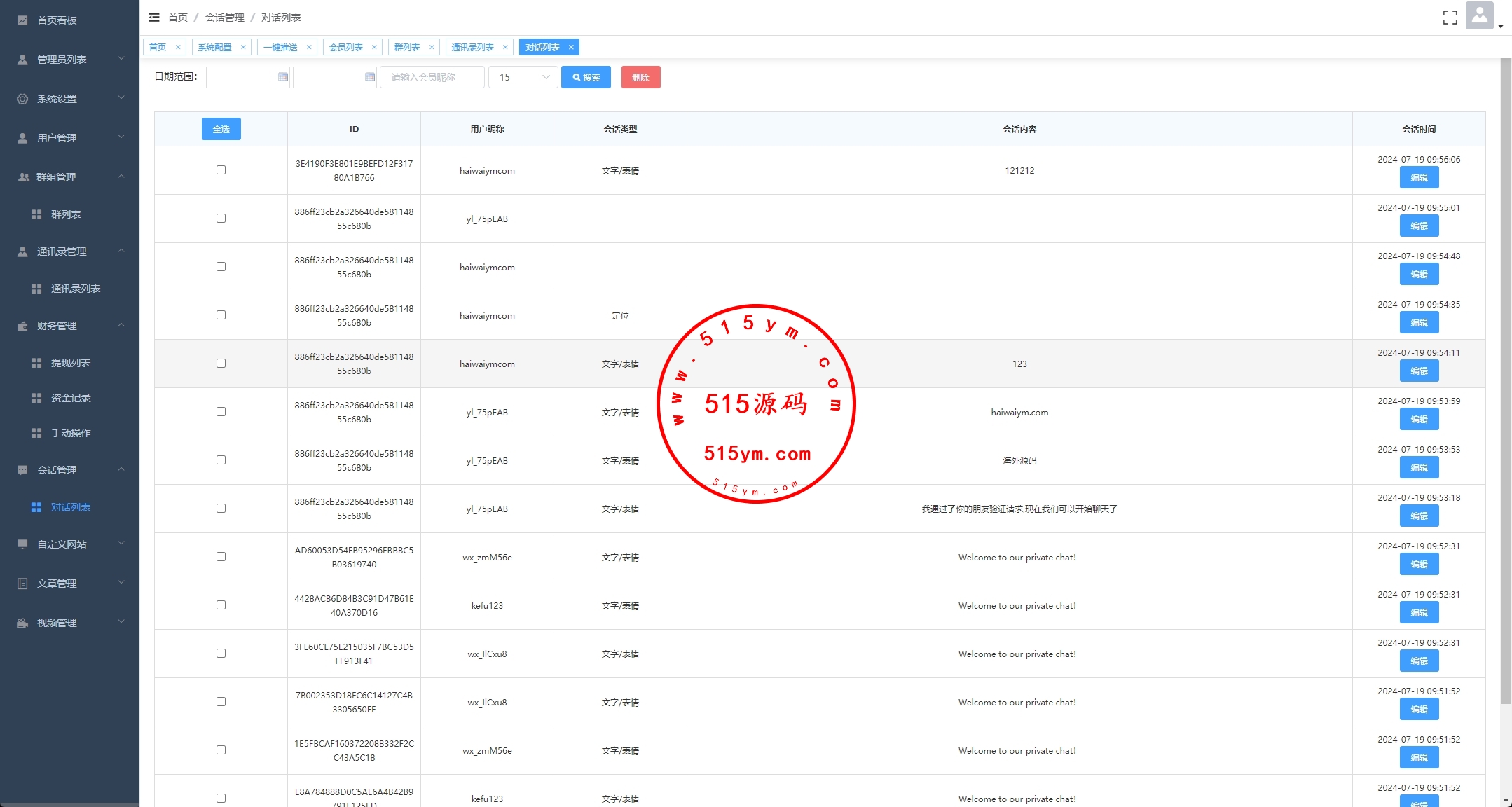Open 群列表 in the sidebar
Viewport: 1512px width, 807px height.
pyautogui.click(x=66, y=214)
